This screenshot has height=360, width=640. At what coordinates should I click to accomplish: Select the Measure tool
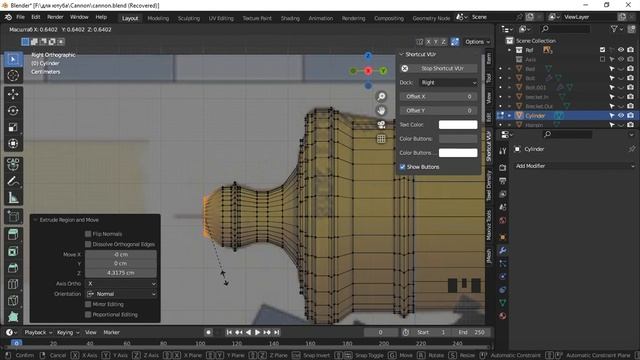click(13, 198)
